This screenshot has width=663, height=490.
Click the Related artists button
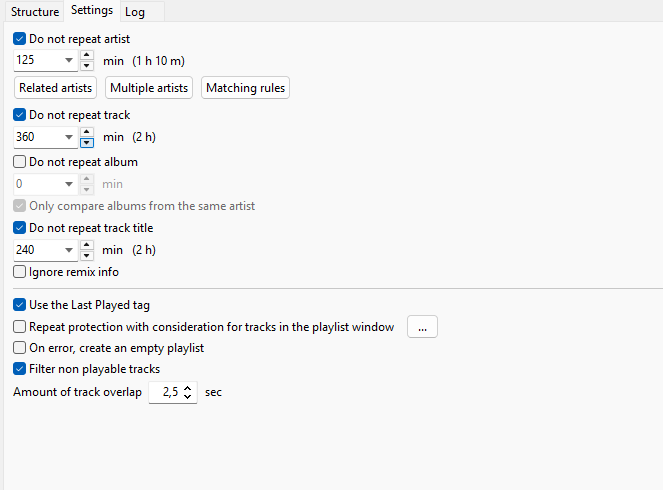(x=55, y=88)
